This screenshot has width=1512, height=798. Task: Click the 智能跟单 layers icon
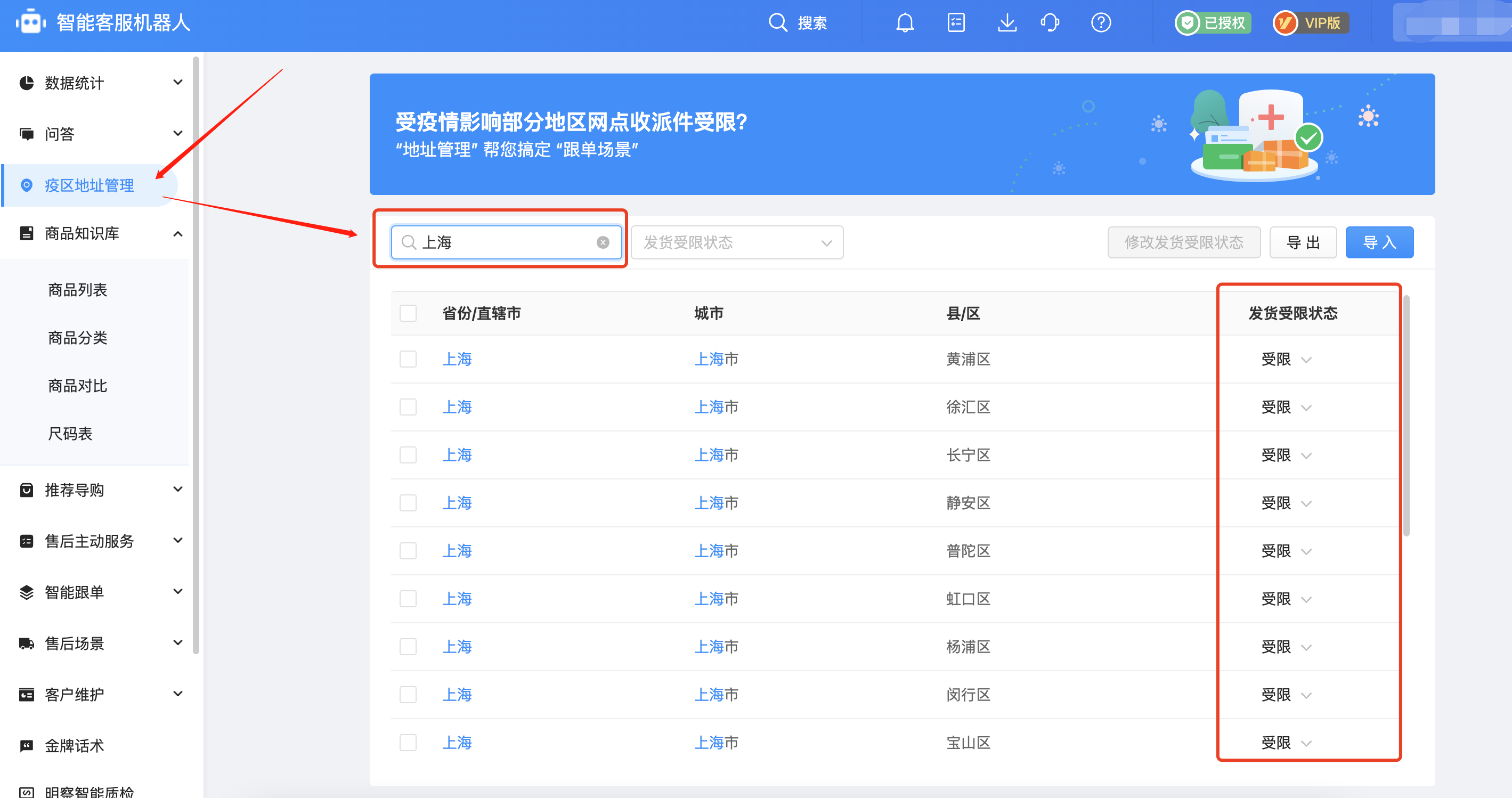[27, 592]
